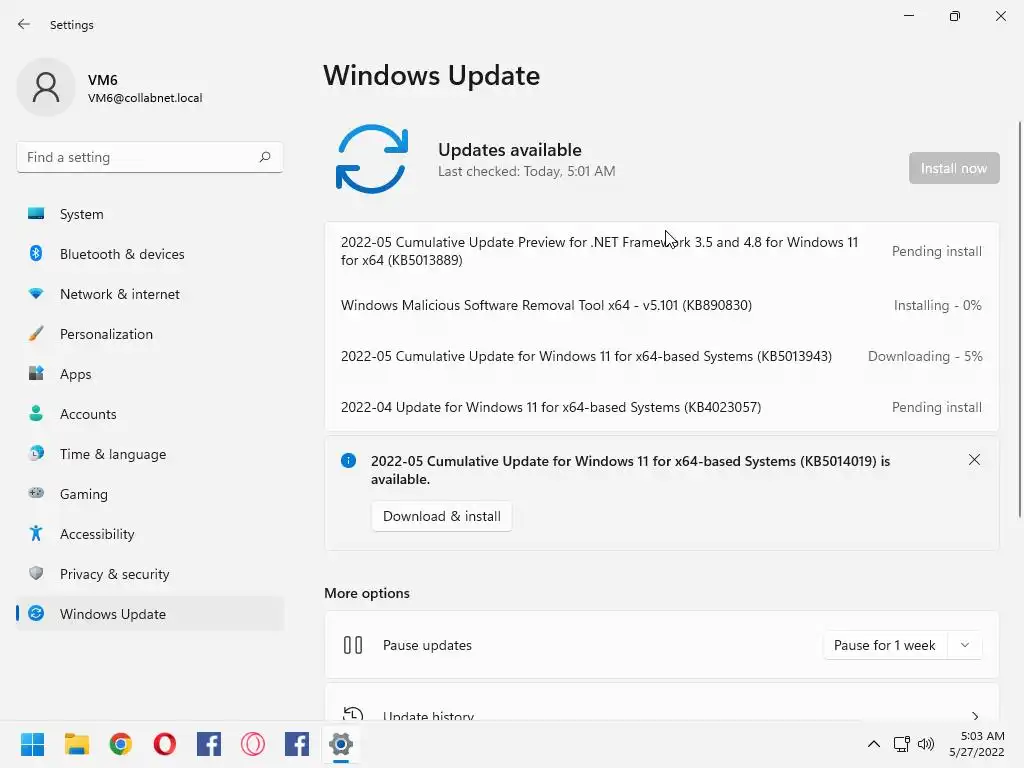Screen dimensions: 1024x768
Task: Go back using the Settings back arrow
Action: point(24,24)
